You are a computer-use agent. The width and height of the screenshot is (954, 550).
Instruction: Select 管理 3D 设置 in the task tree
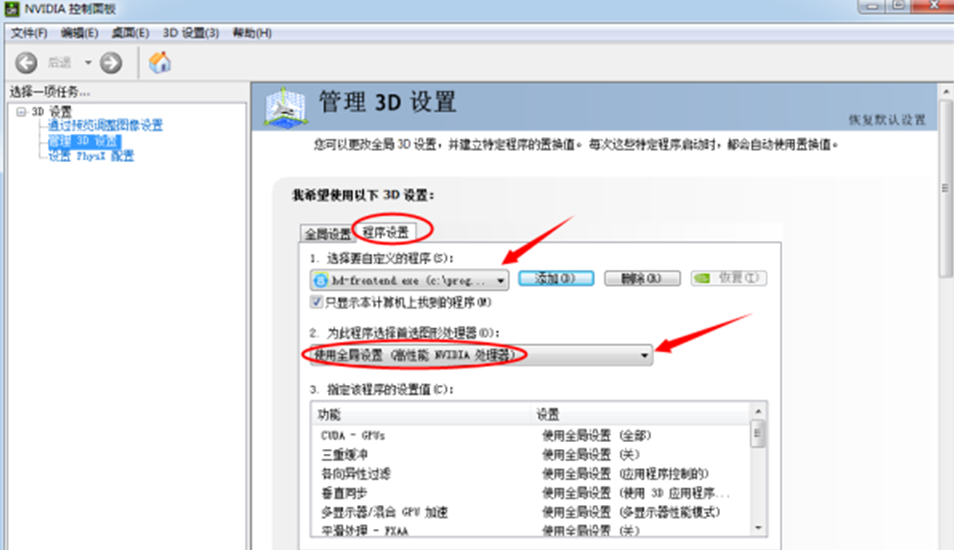click(x=84, y=141)
